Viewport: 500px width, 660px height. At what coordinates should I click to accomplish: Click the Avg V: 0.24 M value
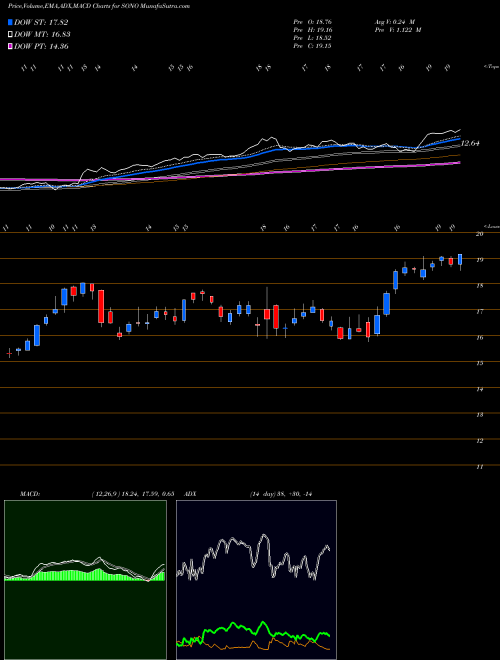point(395,22)
